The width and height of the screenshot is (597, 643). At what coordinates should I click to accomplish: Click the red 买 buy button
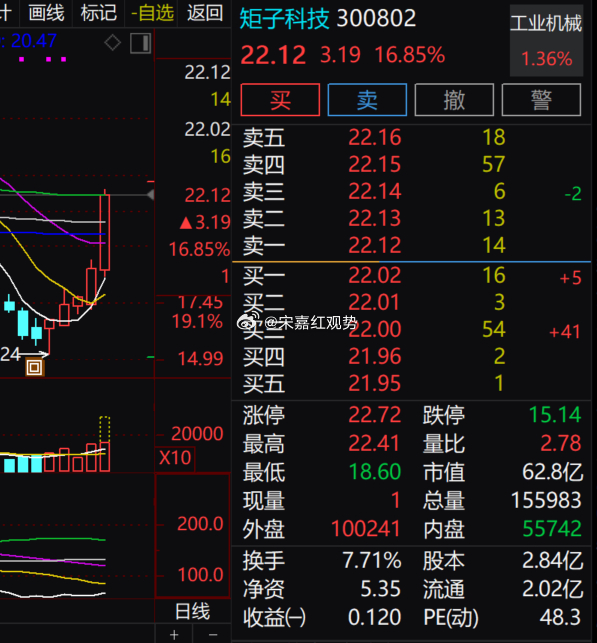(280, 100)
